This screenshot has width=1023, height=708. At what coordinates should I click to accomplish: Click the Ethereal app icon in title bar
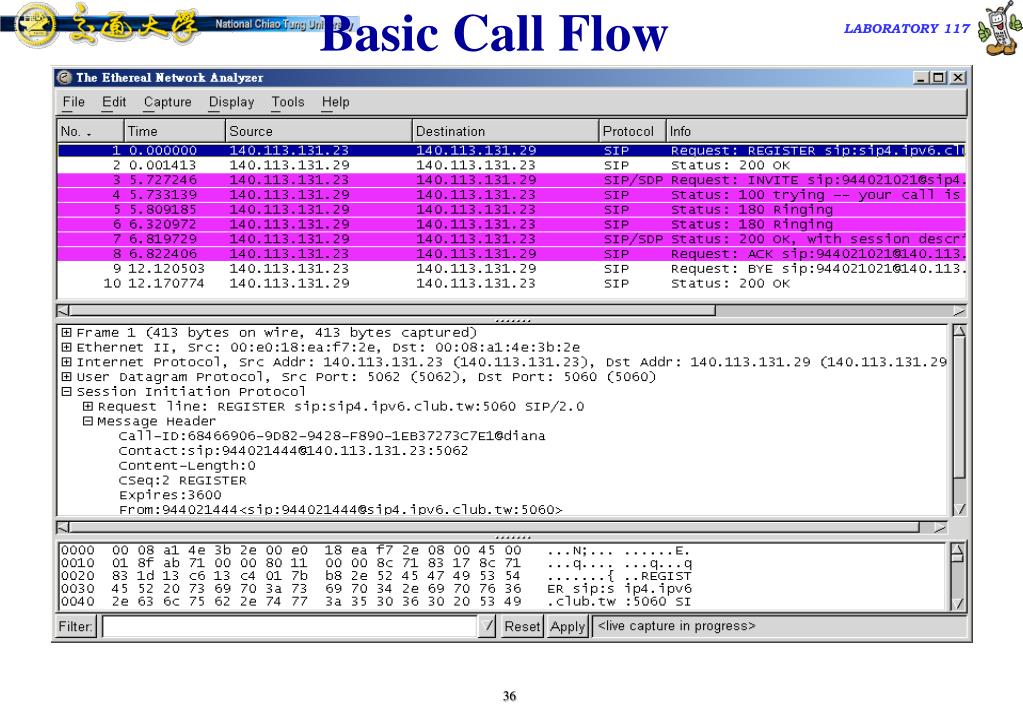(x=64, y=78)
